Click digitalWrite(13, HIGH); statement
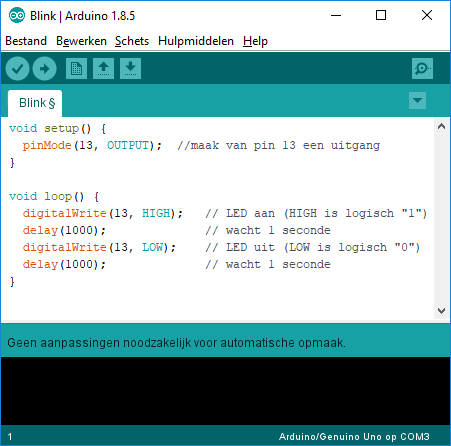 (x=103, y=214)
